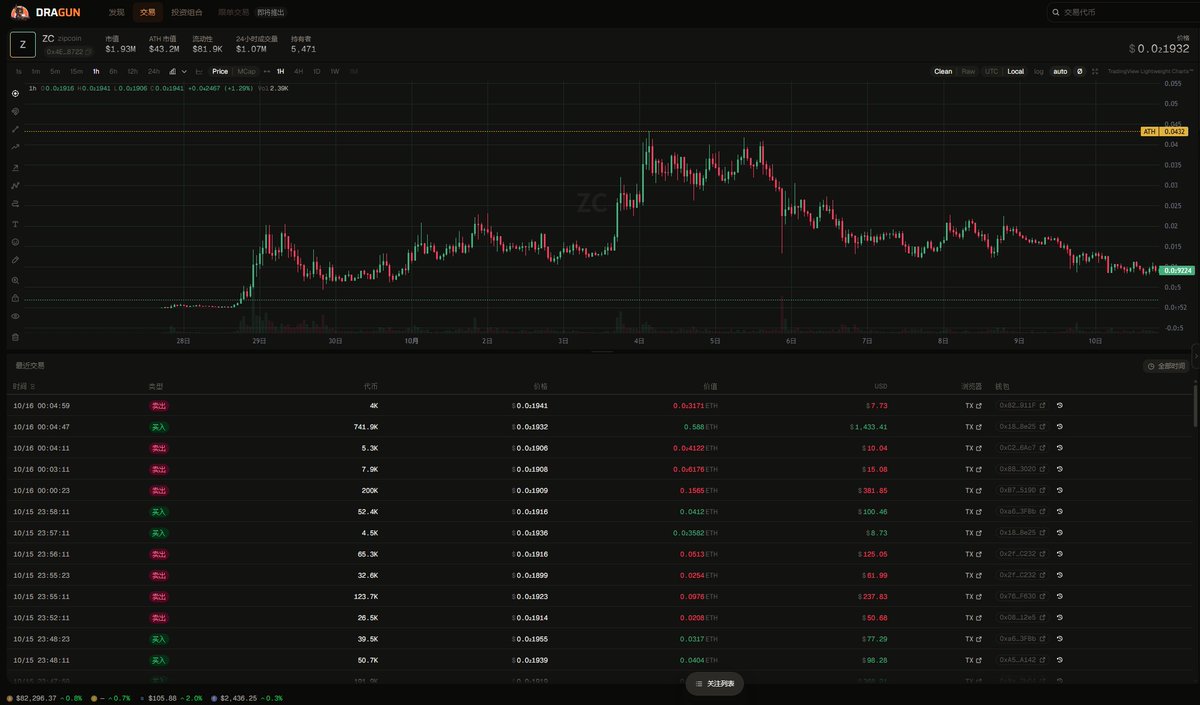The height and width of the screenshot is (705, 1200).
Task: Expand chart type dropdown arrow
Action: click(x=184, y=72)
